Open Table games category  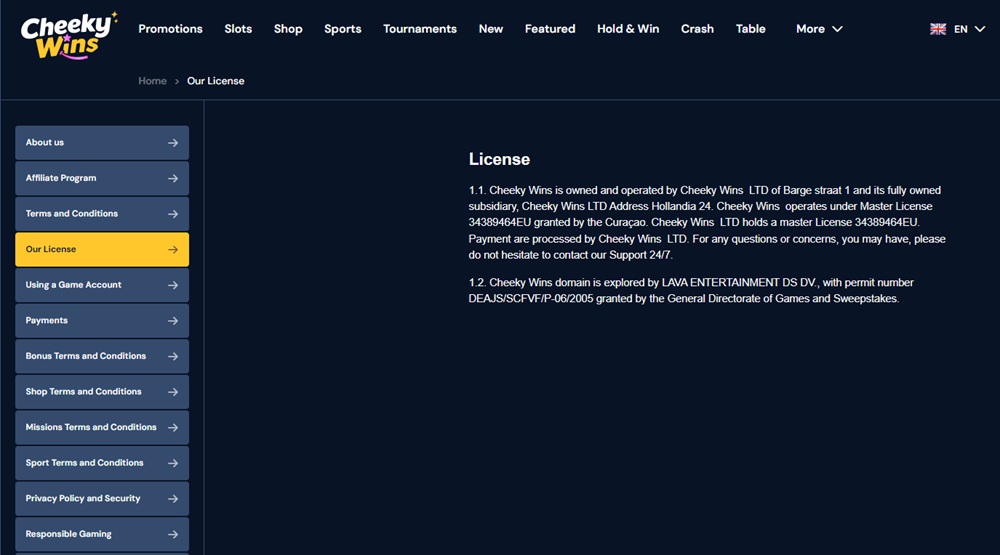751,29
